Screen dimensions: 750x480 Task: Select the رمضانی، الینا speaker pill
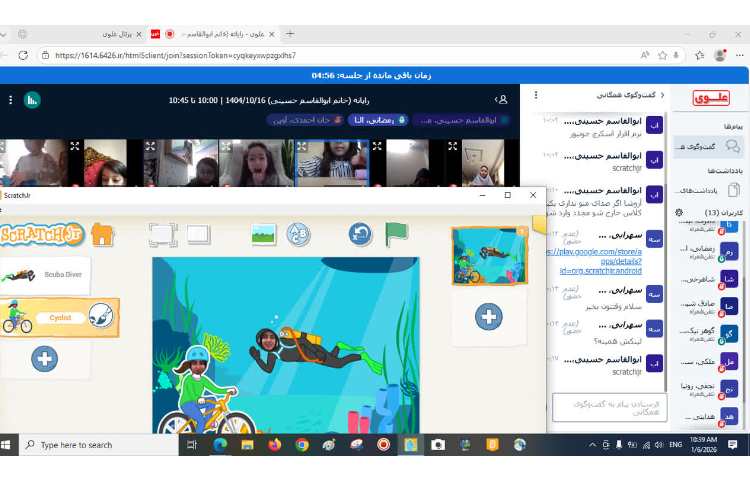pyautogui.click(x=378, y=120)
